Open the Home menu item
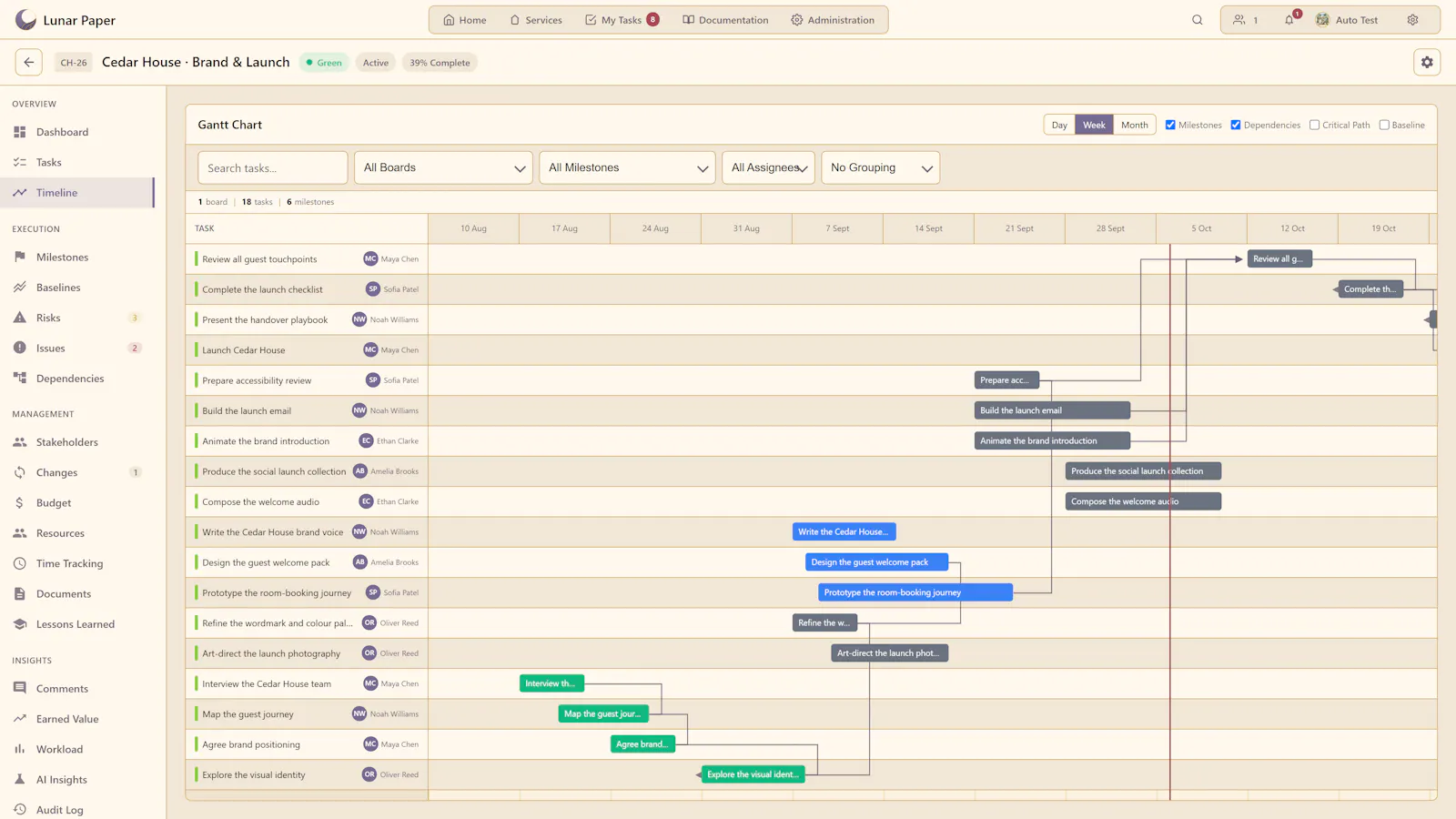This screenshot has height=819, width=1456. [465, 20]
